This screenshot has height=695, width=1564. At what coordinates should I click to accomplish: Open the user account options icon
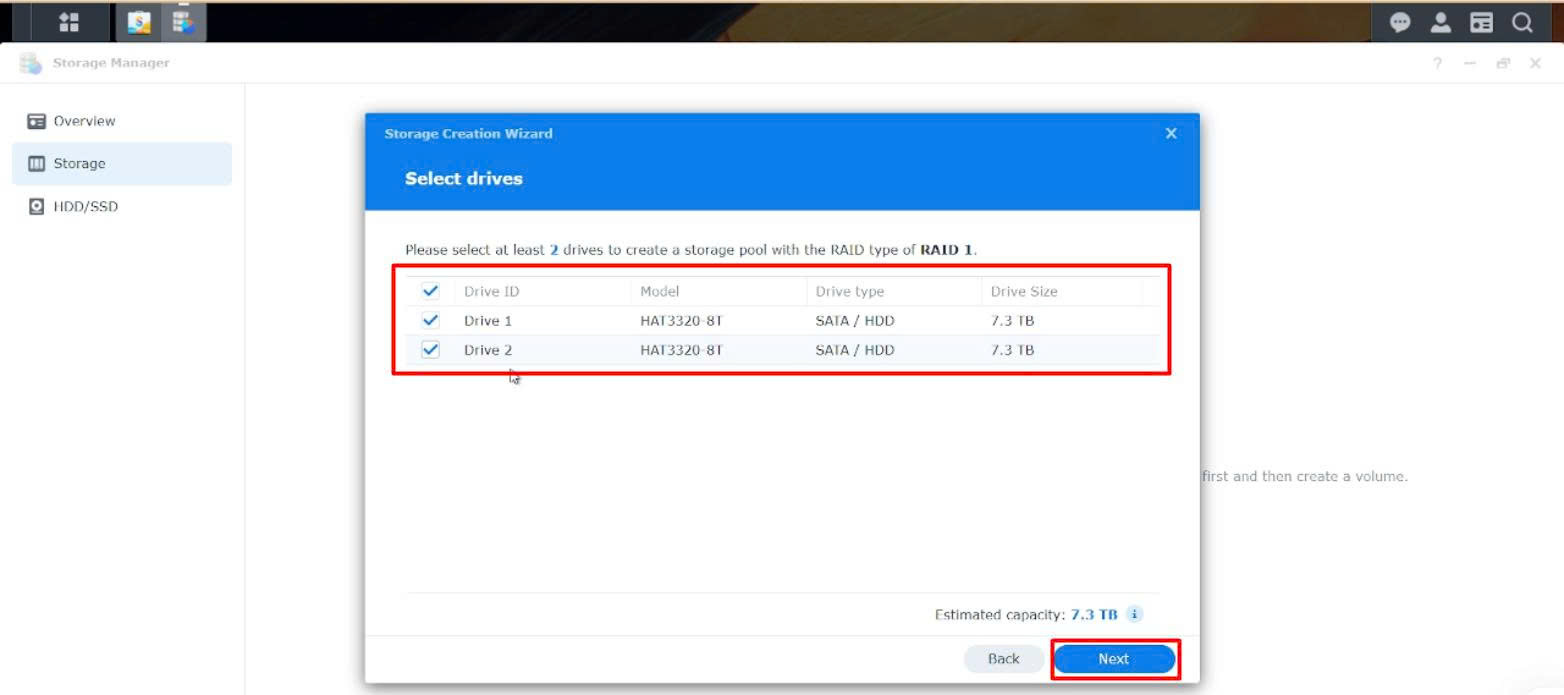(x=1441, y=22)
